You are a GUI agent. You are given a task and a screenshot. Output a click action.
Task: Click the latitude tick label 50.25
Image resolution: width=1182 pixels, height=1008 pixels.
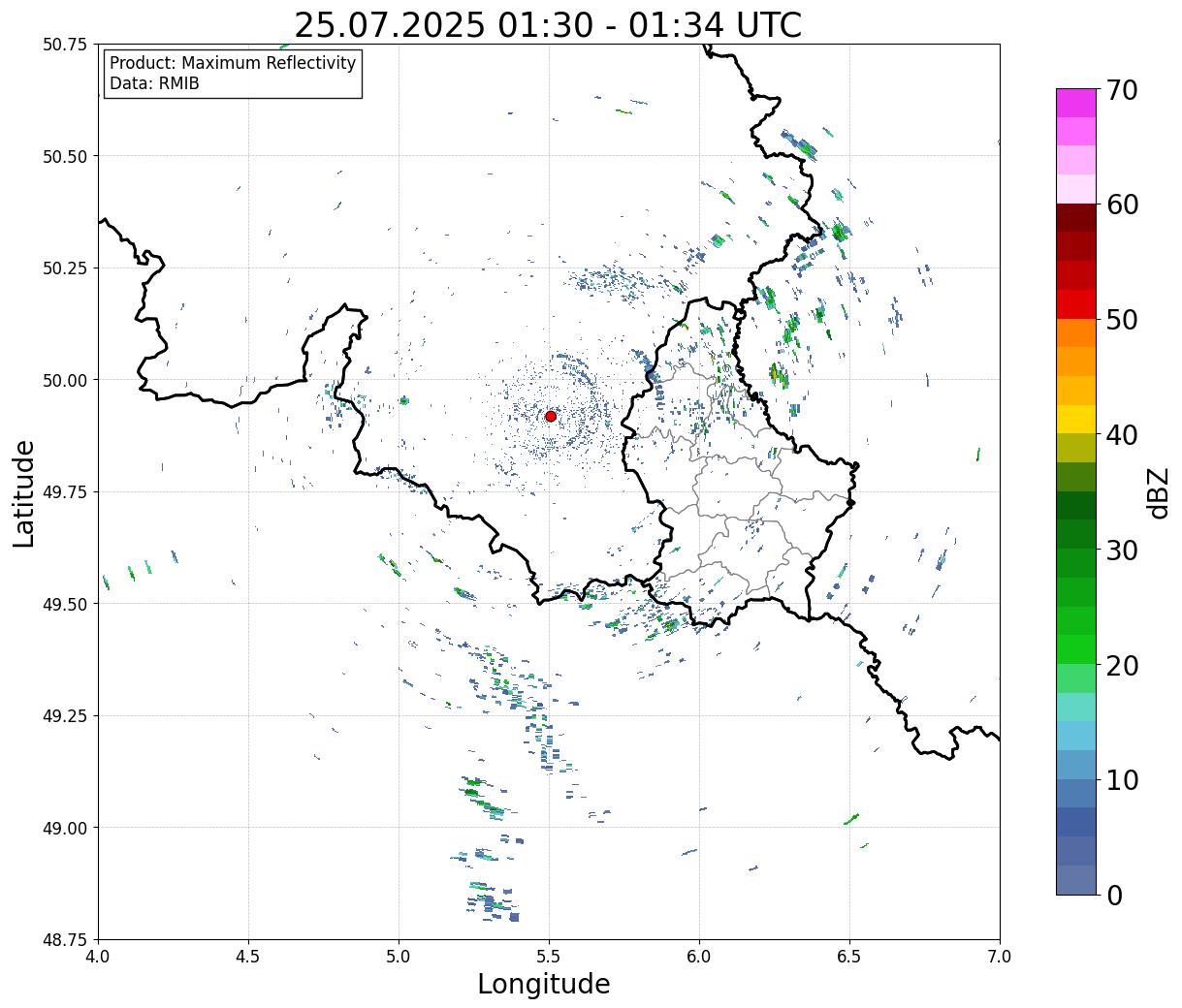(x=65, y=268)
